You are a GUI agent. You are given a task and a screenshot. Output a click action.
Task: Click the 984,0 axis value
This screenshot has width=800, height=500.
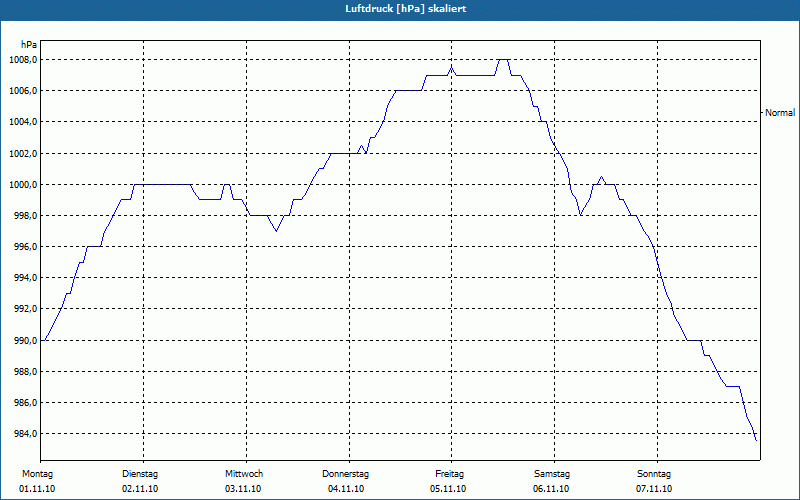pyautogui.click(x=25, y=434)
